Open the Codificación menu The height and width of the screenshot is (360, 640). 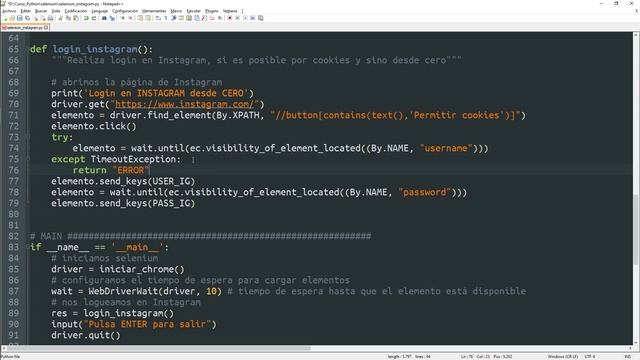(76, 11)
